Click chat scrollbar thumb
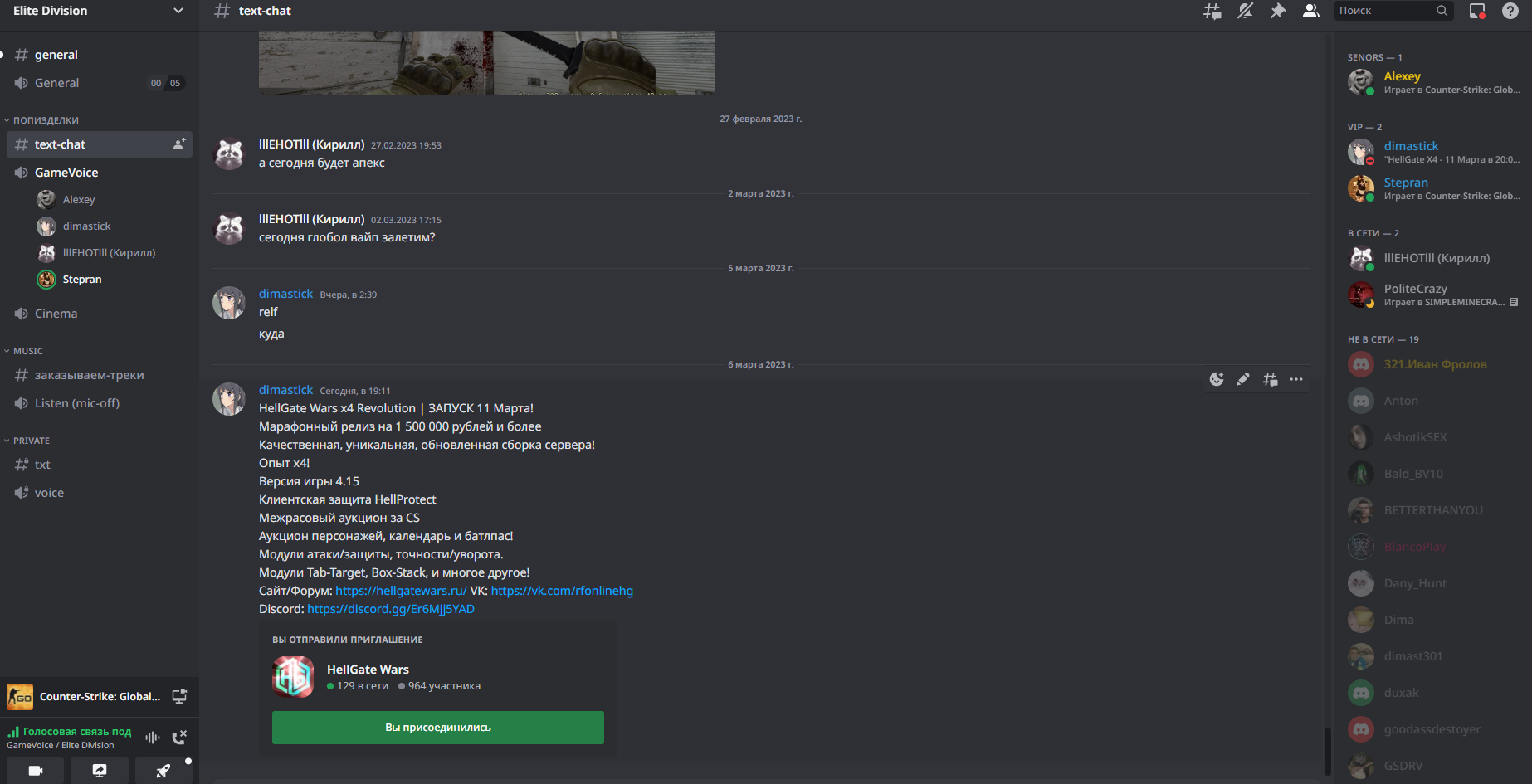Viewport: 1532px width, 784px height. (1327, 753)
